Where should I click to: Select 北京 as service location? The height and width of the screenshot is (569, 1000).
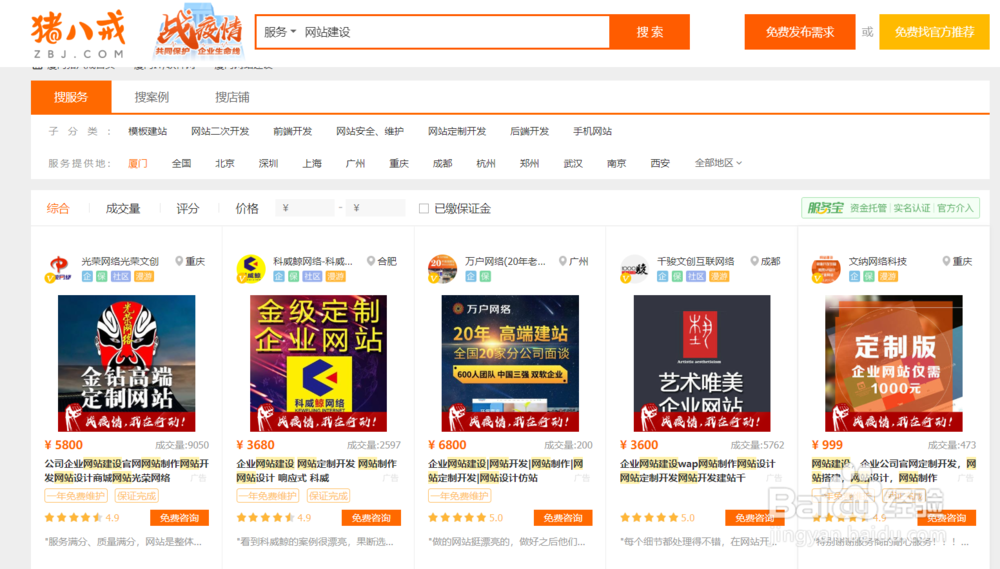(x=224, y=163)
